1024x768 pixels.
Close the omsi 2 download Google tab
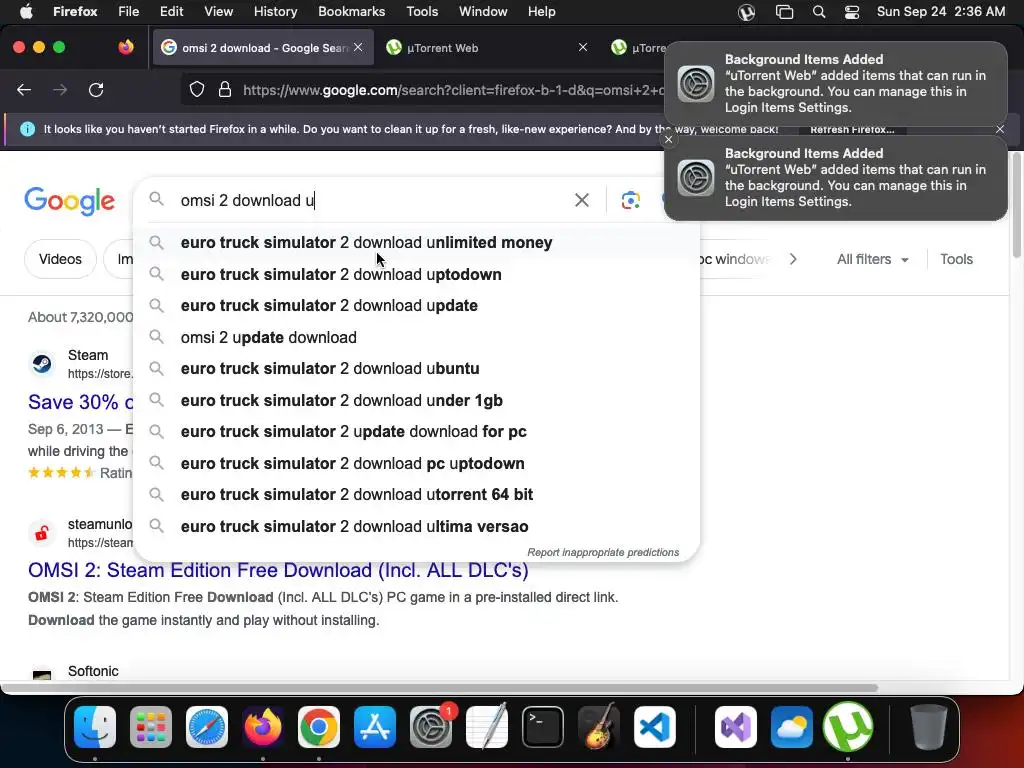[358, 47]
